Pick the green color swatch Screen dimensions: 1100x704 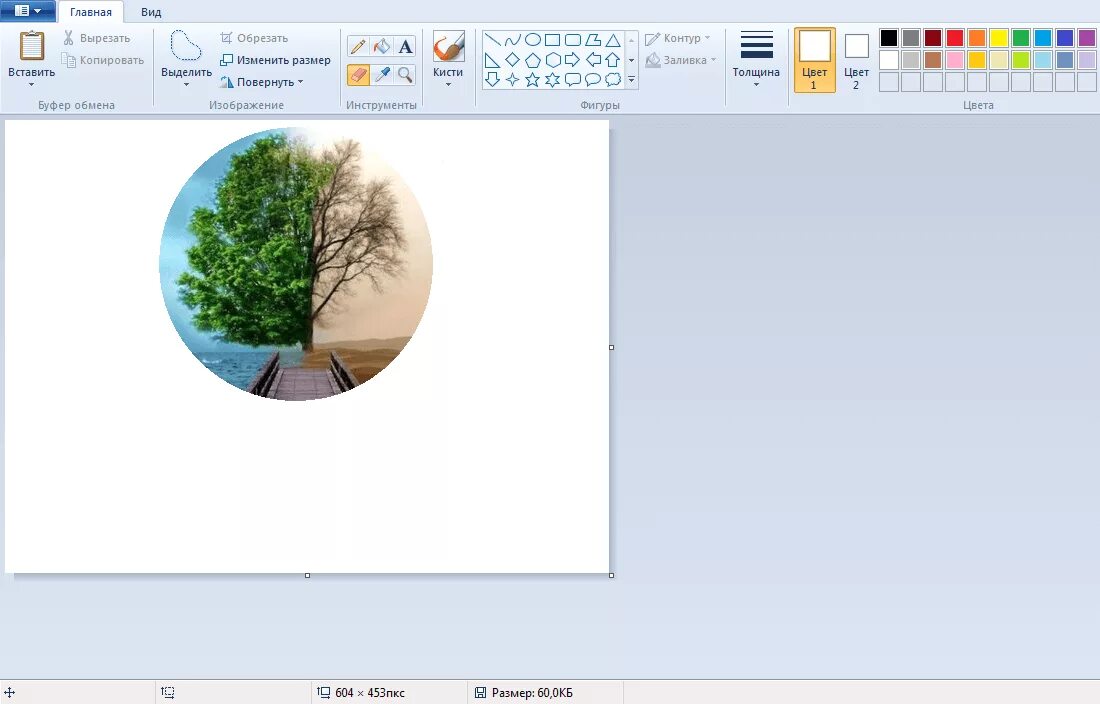click(x=1021, y=37)
